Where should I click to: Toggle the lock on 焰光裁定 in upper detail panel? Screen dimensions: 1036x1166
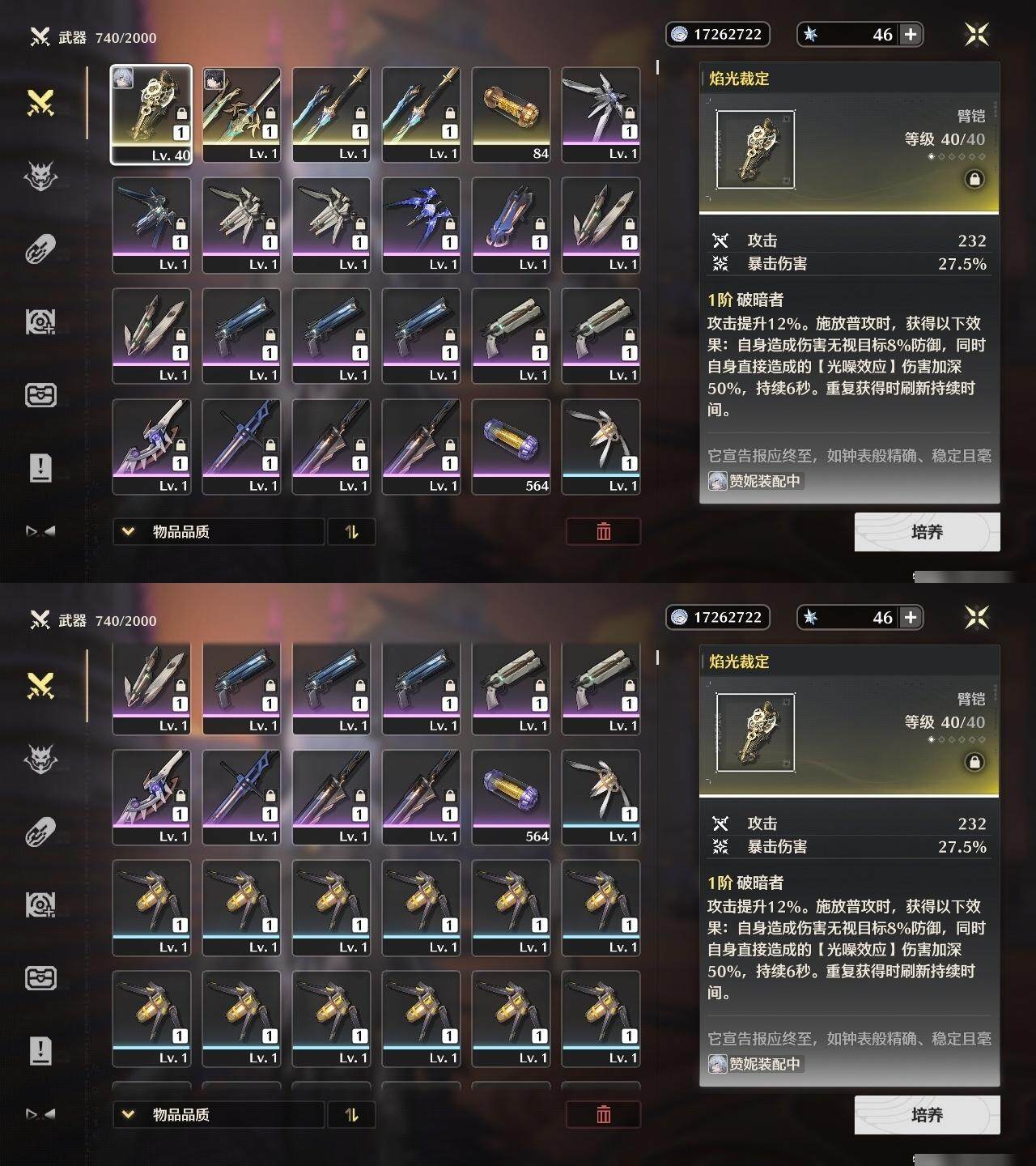(974, 179)
